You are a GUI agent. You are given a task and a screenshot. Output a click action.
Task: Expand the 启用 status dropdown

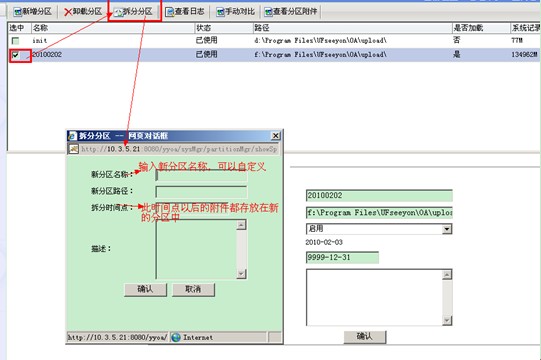click(x=447, y=229)
